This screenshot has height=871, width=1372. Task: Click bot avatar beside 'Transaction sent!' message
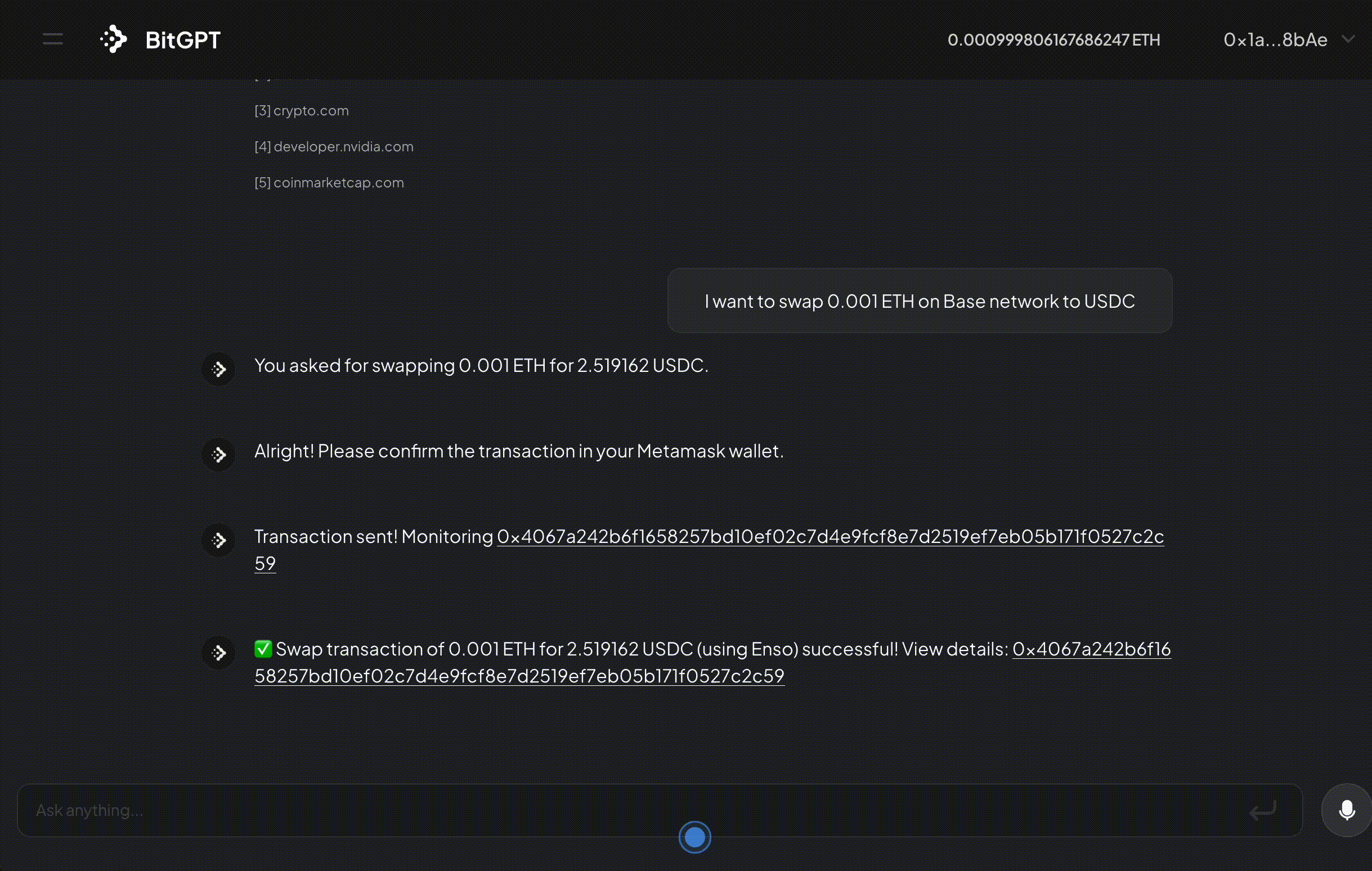point(218,540)
